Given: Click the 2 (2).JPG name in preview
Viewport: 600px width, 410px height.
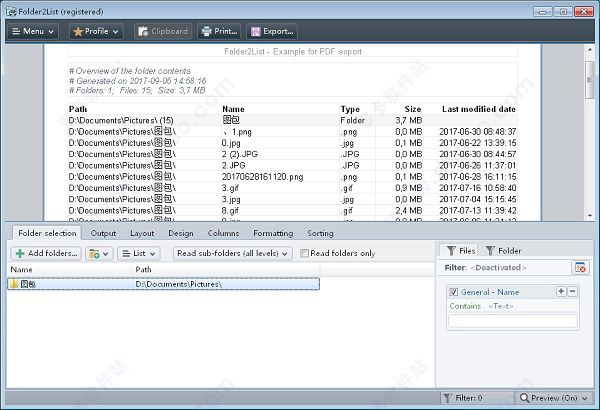Looking at the screenshot, I should click(240, 154).
